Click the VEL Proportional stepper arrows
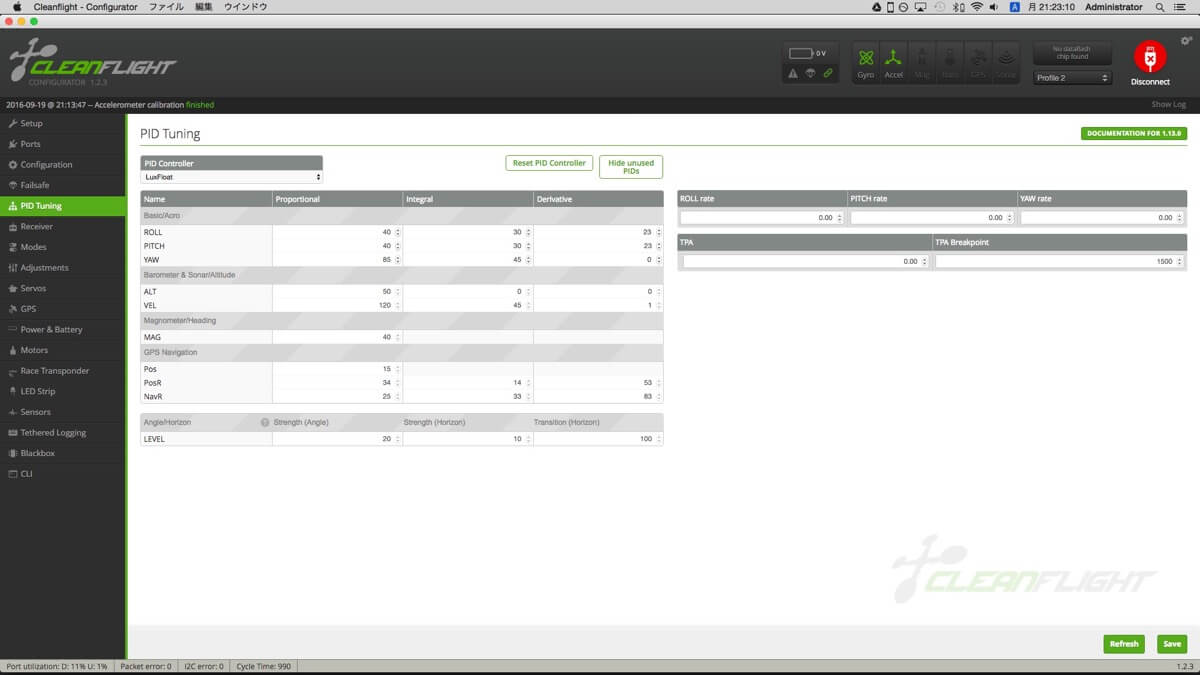Viewport: 1200px width, 675px height. point(398,305)
